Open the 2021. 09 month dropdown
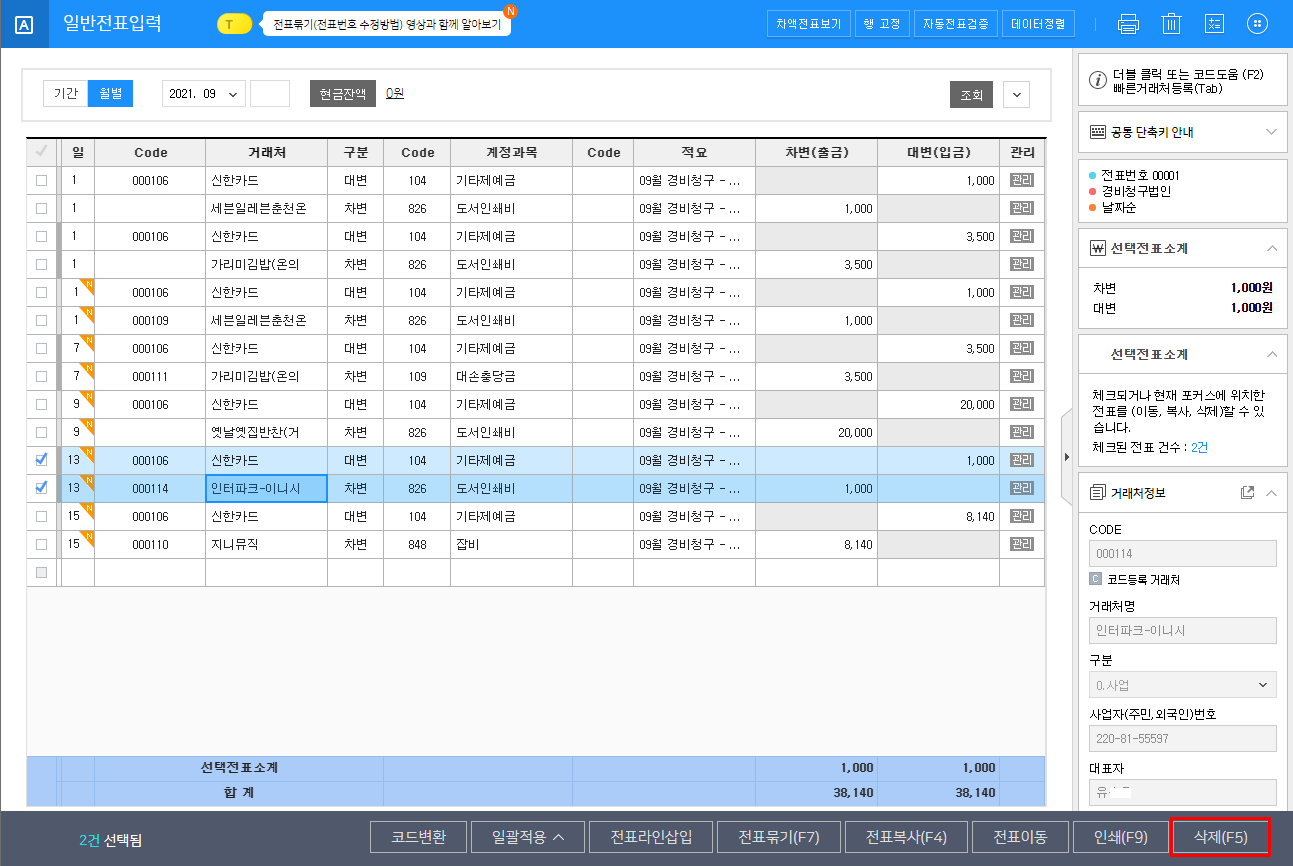 204,94
